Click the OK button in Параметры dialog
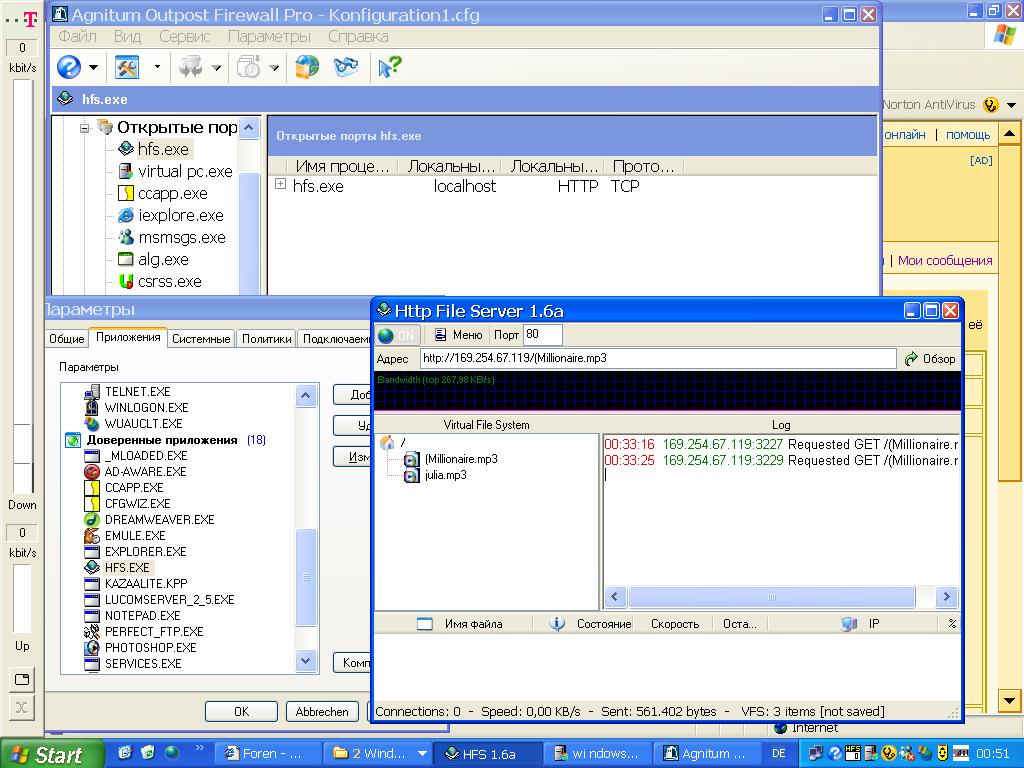 pos(242,711)
